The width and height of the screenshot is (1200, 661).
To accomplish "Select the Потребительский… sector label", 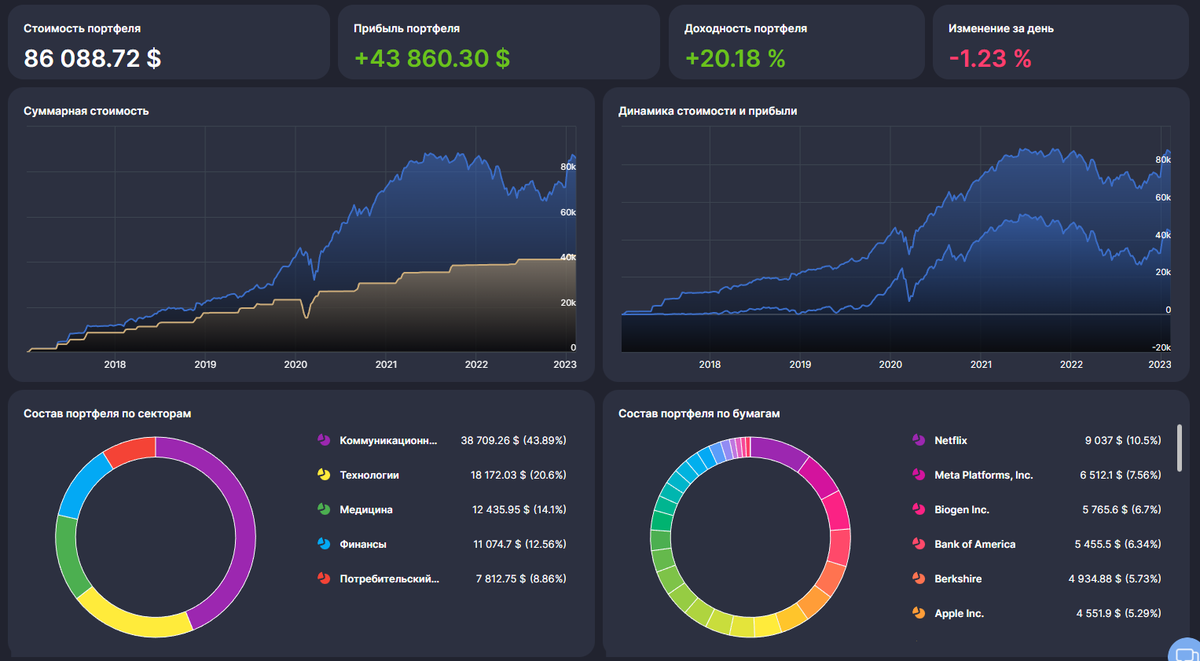I will pyautogui.click(x=389, y=578).
